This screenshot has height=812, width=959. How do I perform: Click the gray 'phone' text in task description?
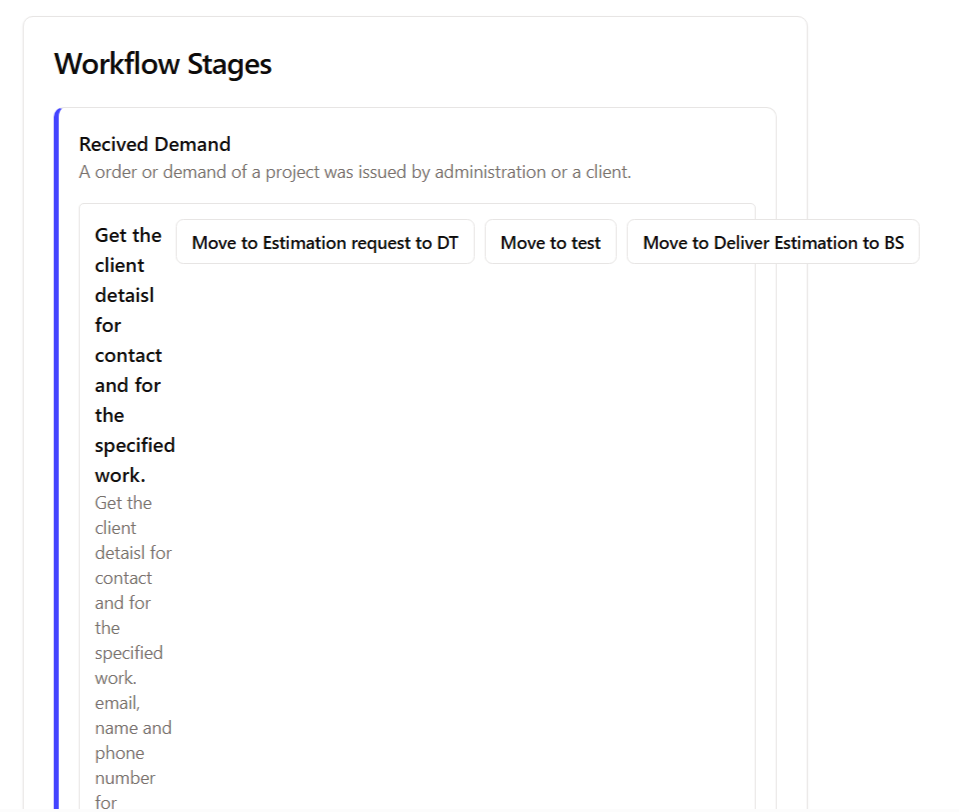click(119, 753)
